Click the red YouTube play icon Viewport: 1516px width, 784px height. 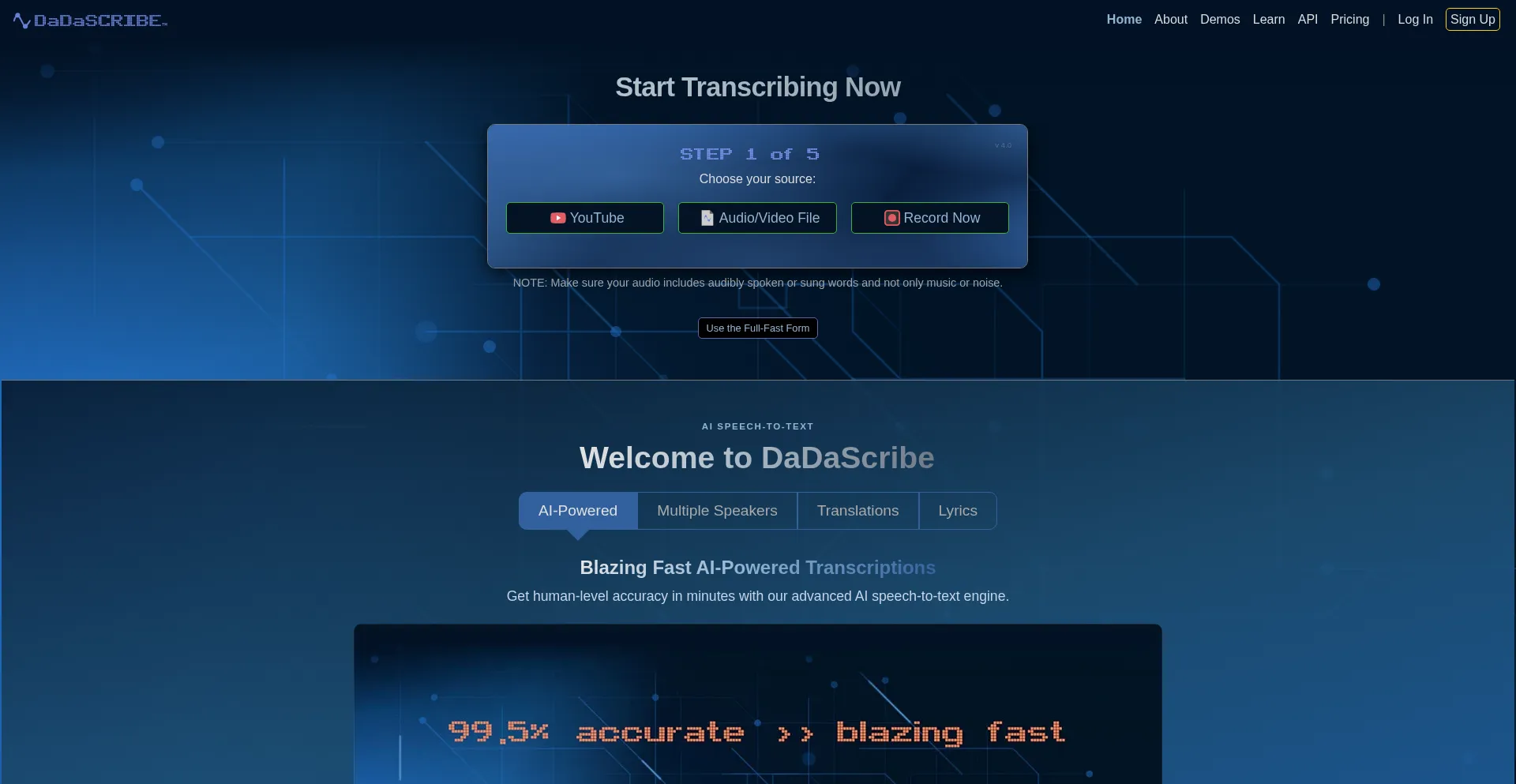point(557,218)
